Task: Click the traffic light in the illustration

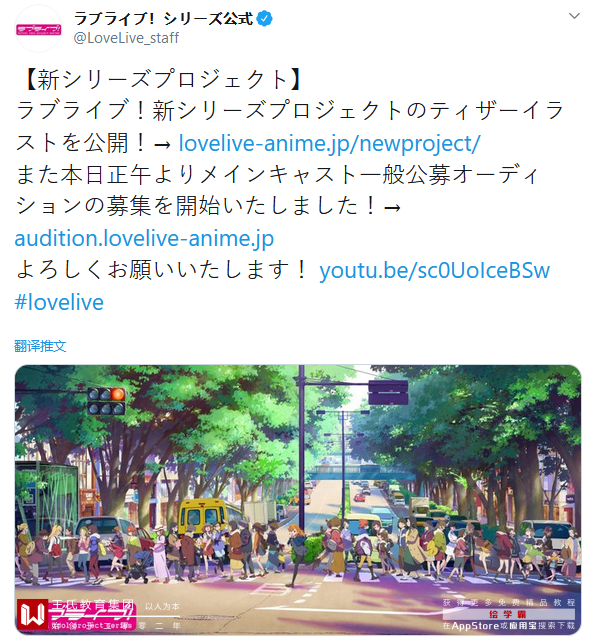Action: [106, 401]
